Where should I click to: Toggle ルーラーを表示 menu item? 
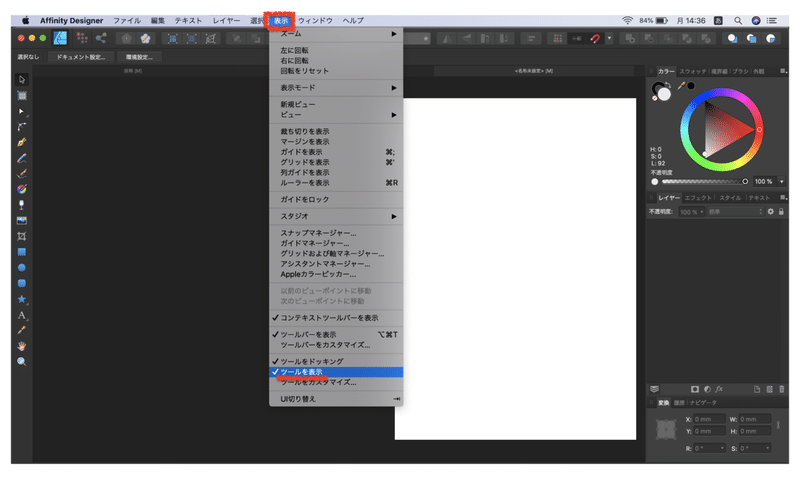coord(336,183)
